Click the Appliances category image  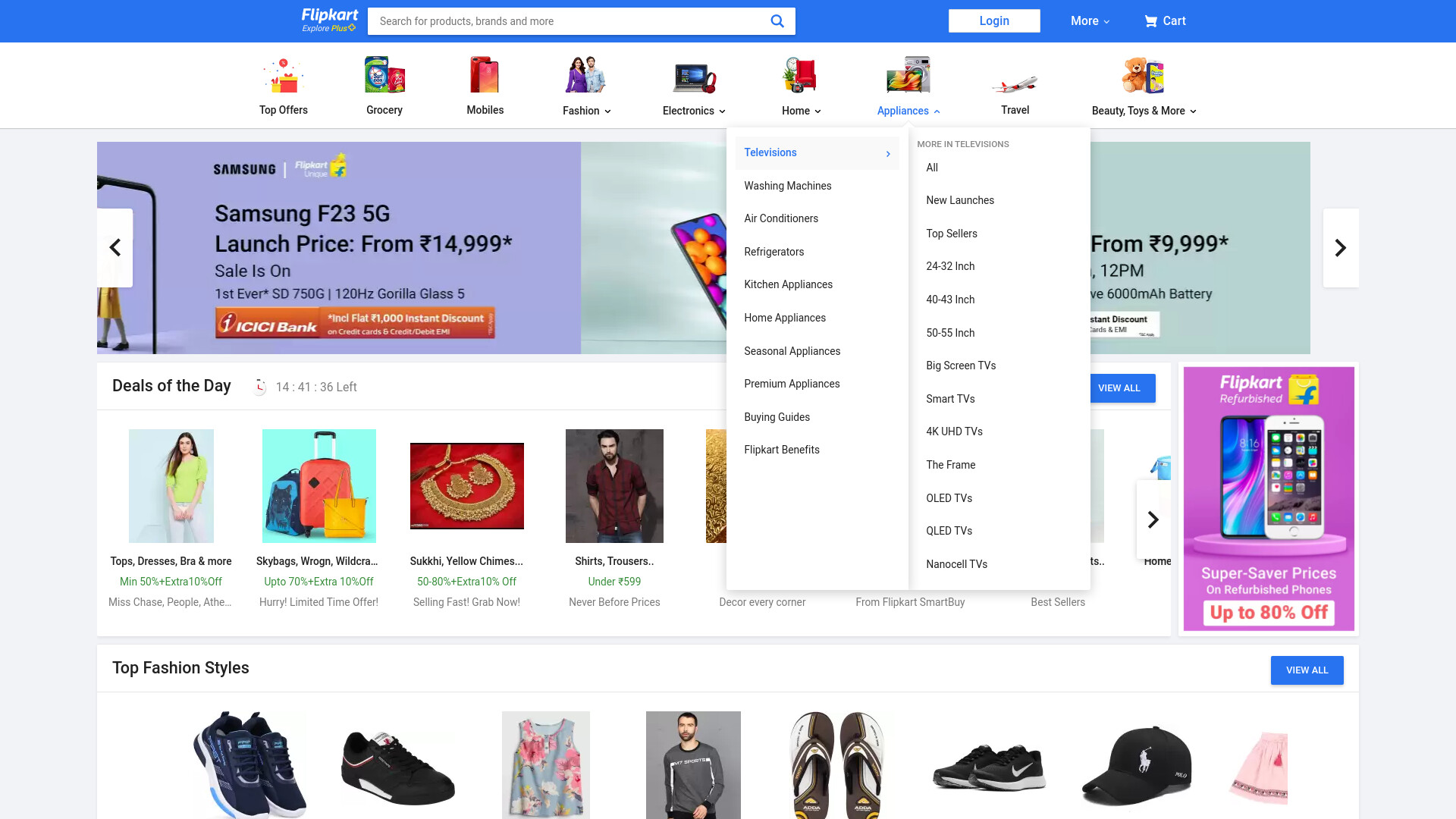pyautogui.click(x=908, y=75)
